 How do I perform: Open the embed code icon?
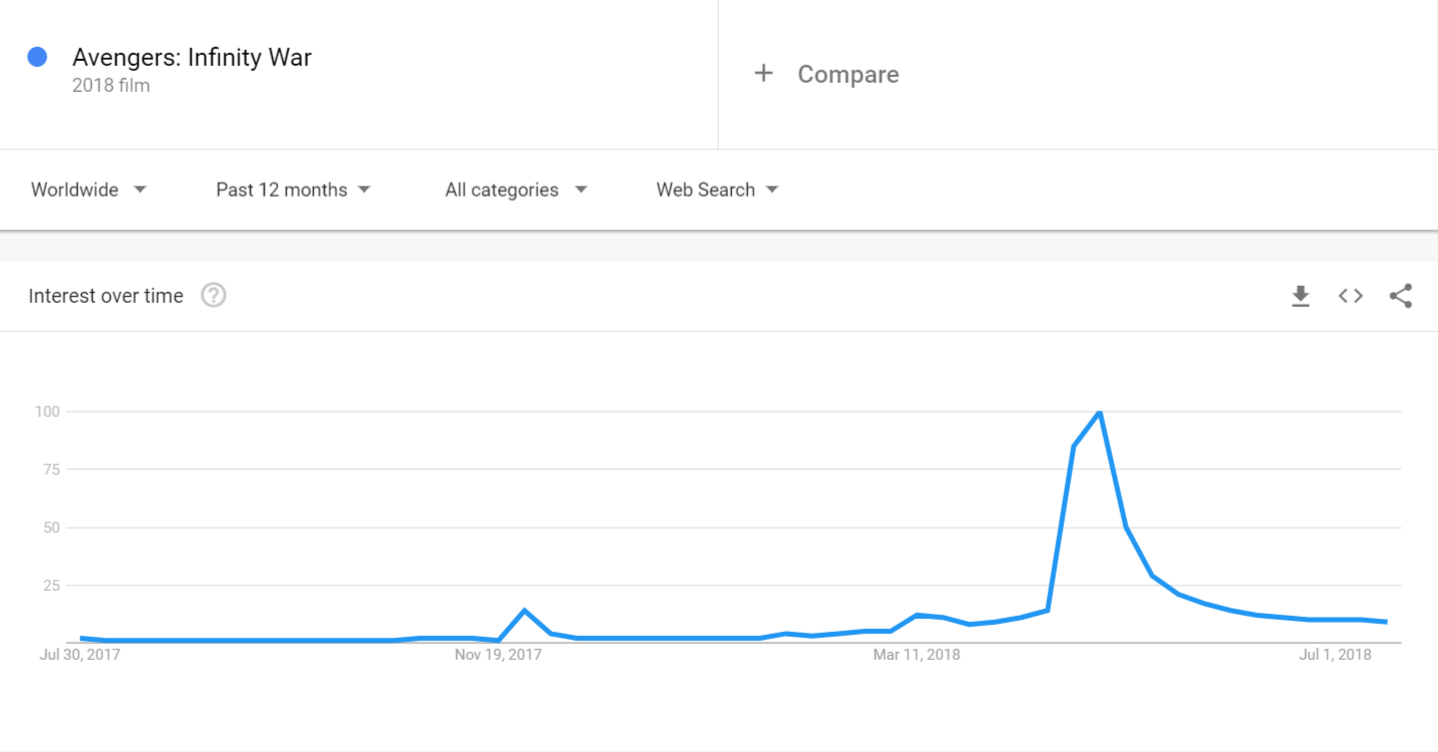pyautogui.click(x=1351, y=296)
